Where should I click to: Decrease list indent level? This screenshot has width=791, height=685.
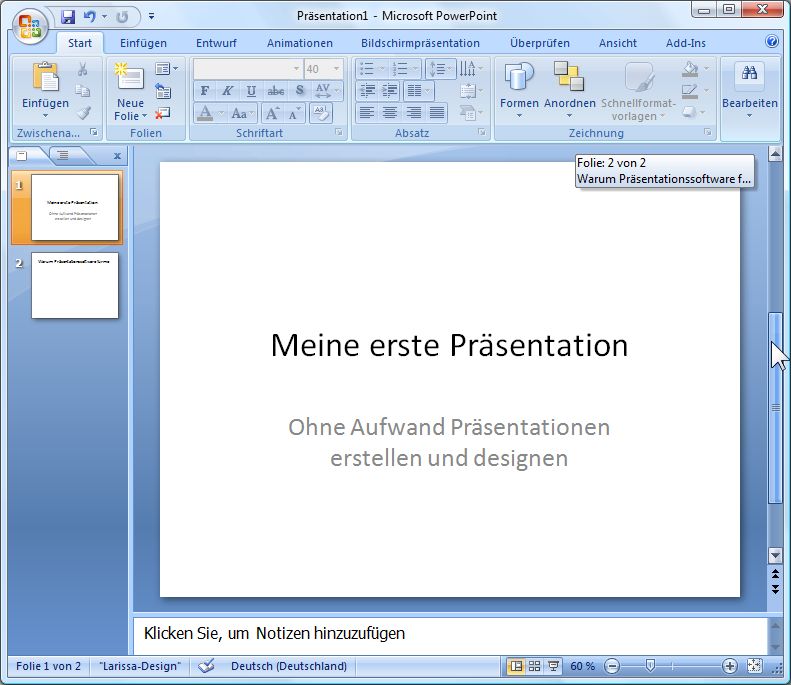click(368, 91)
